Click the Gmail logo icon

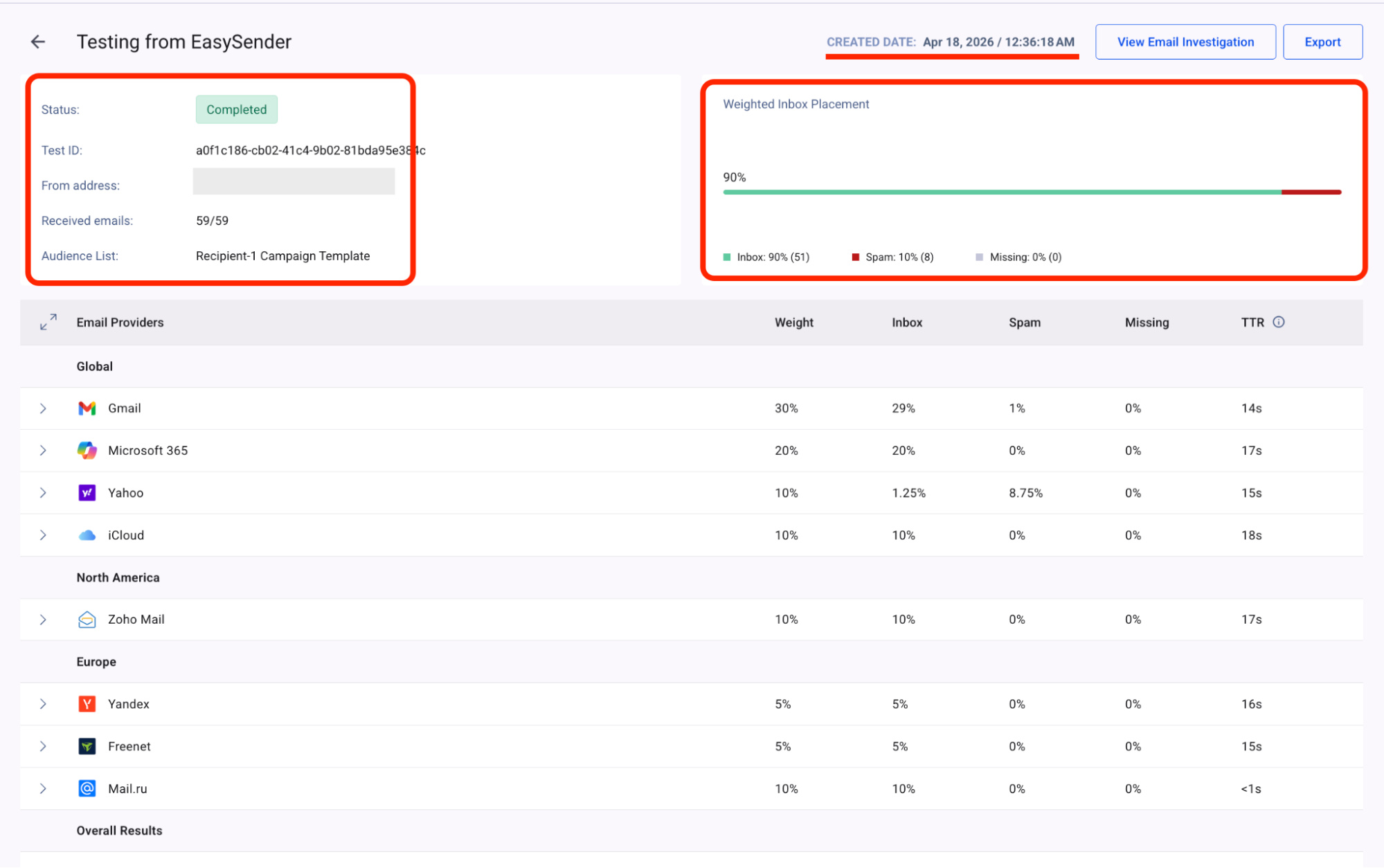point(87,408)
